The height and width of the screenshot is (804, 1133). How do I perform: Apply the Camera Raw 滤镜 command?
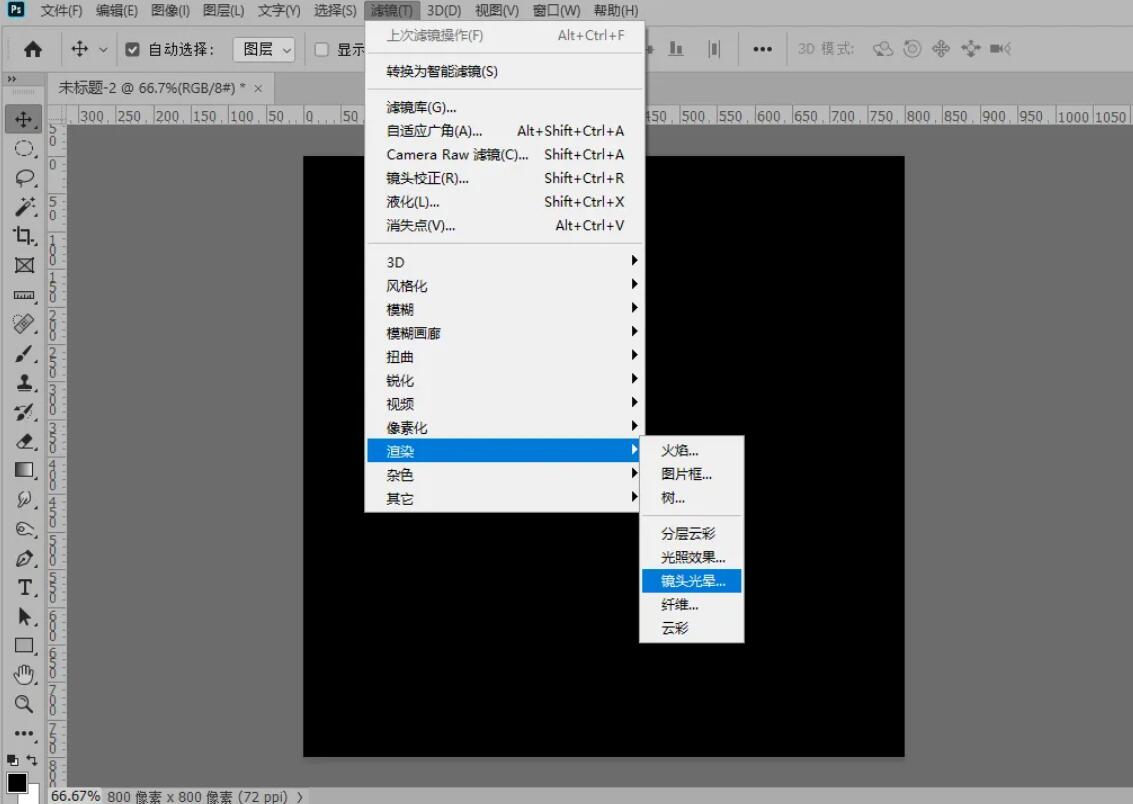tap(455, 155)
